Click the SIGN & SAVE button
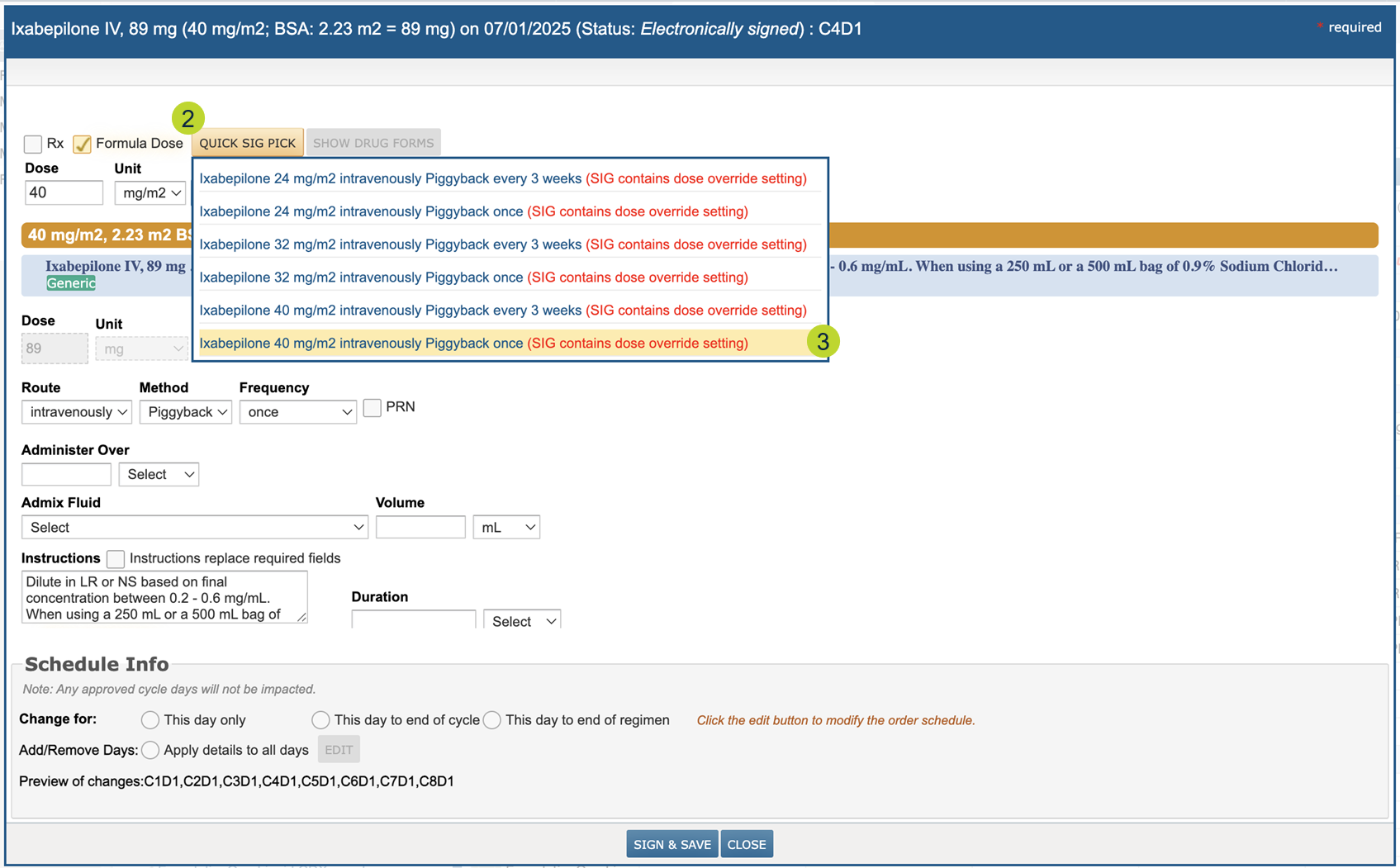The height and width of the screenshot is (868, 1400). click(x=672, y=844)
